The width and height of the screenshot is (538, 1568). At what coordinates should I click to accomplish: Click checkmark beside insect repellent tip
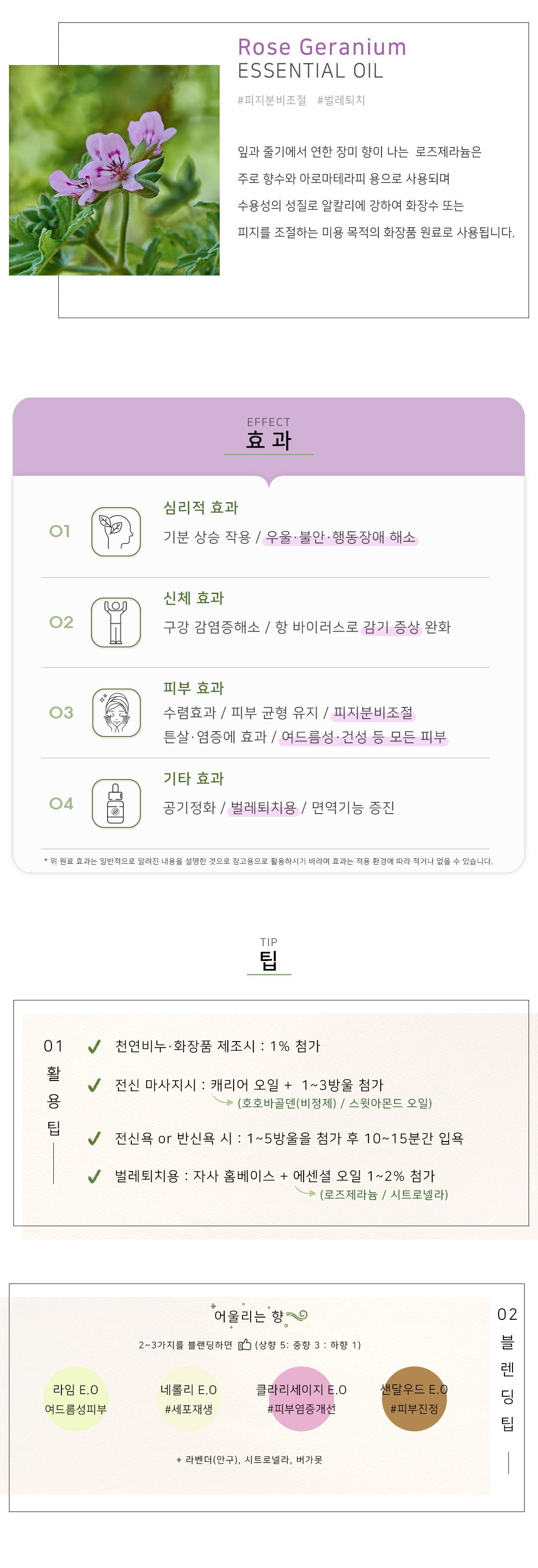coord(95,1176)
